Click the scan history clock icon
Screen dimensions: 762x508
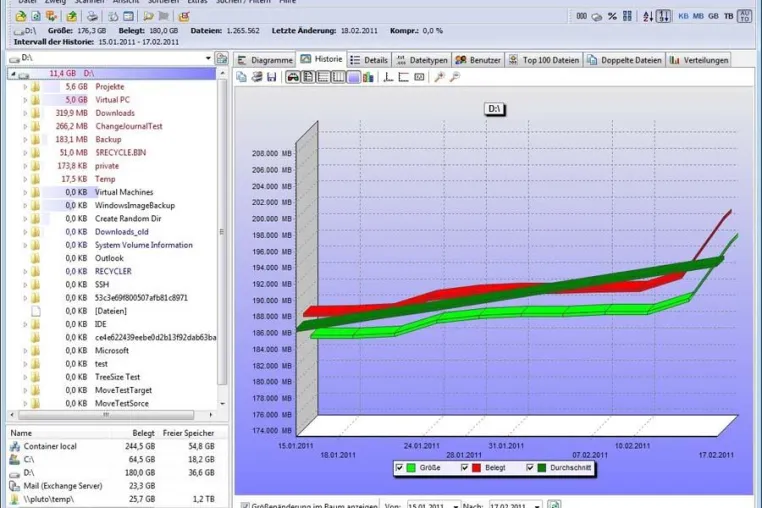tap(113, 16)
